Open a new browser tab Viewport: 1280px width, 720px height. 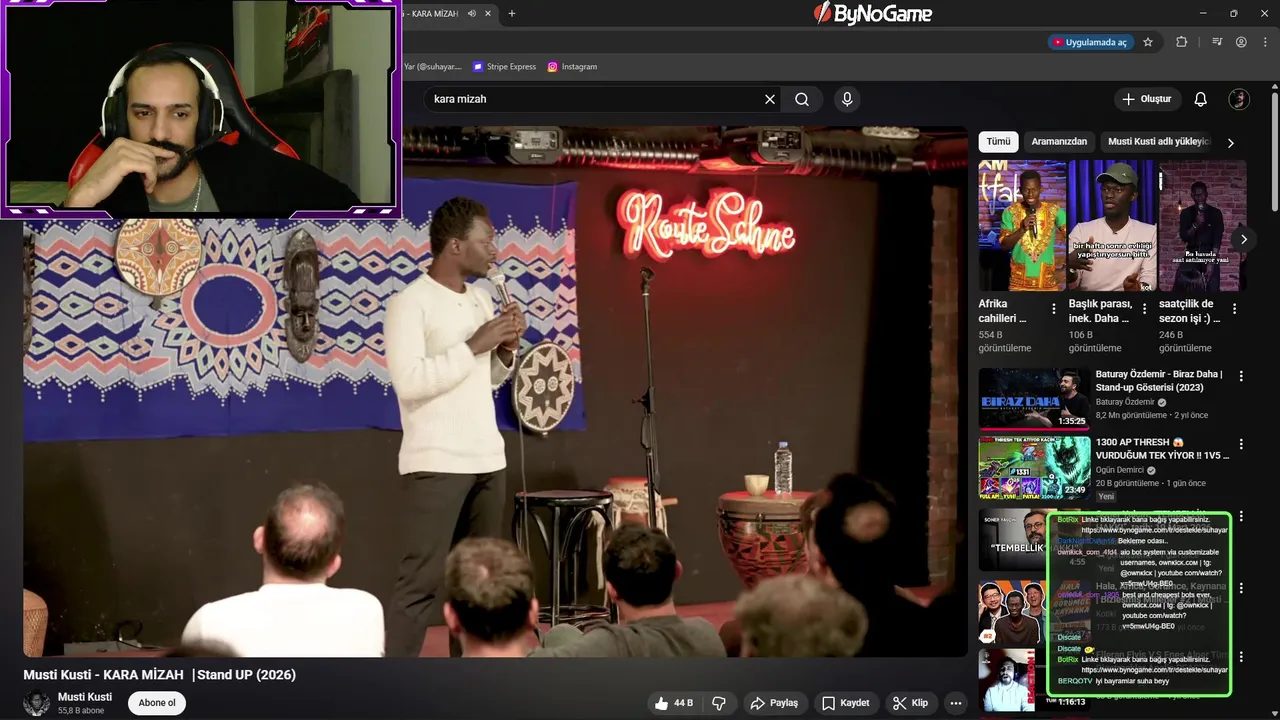pos(512,13)
